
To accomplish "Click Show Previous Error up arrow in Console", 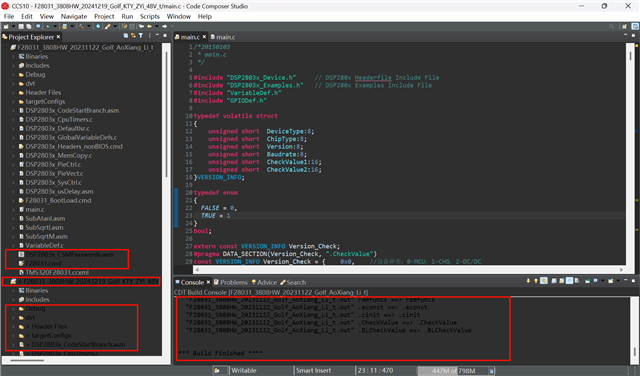I will click(x=536, y=281).
